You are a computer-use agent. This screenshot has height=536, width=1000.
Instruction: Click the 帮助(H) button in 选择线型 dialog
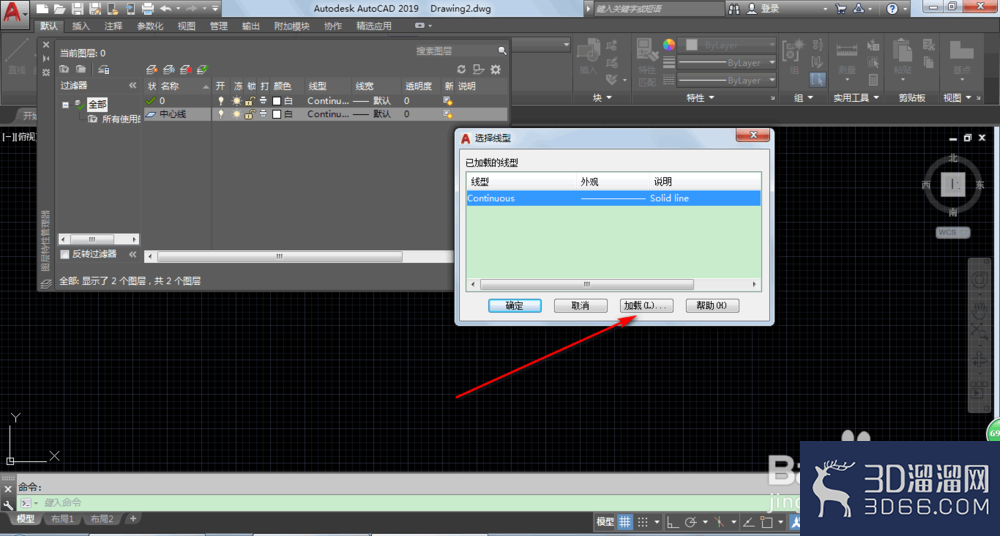pos(712,306)
